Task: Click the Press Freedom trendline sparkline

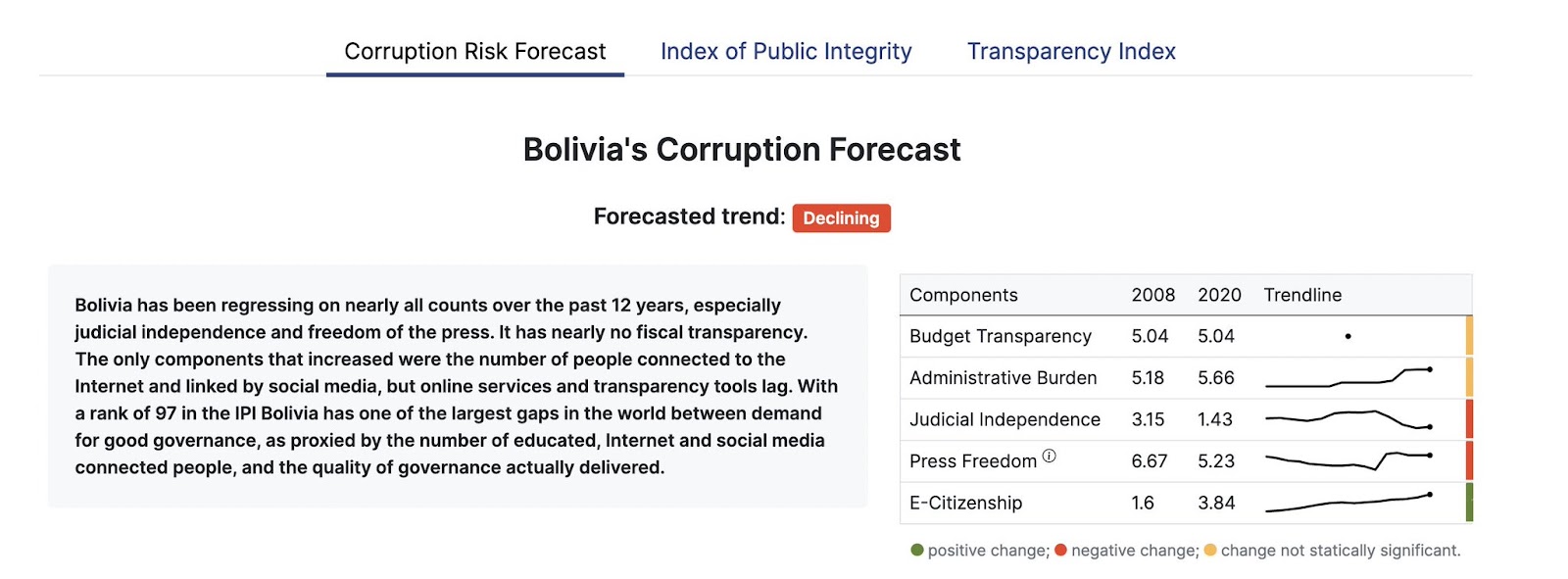Action: tap(1348, 460)
